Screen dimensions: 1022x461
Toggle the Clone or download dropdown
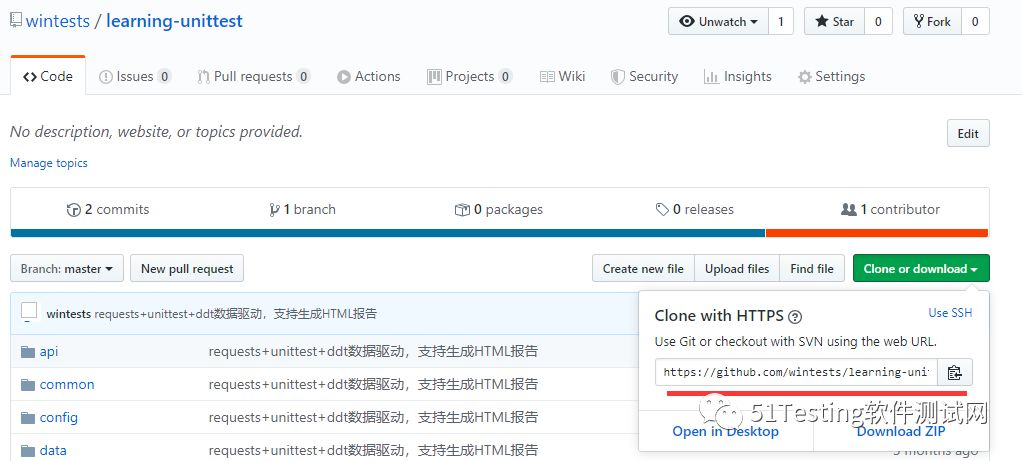921,269
